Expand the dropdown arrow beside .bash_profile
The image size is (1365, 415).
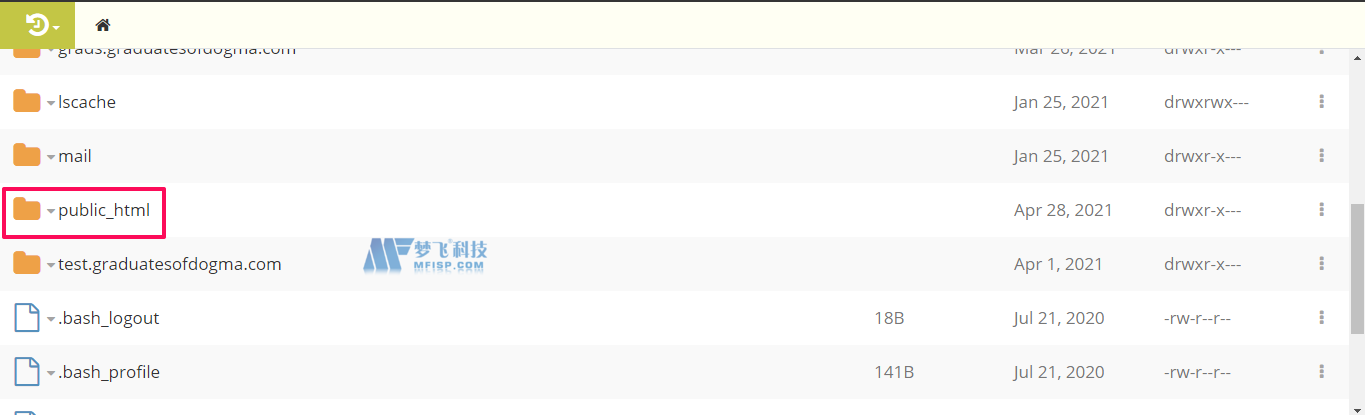coord(51,374)
